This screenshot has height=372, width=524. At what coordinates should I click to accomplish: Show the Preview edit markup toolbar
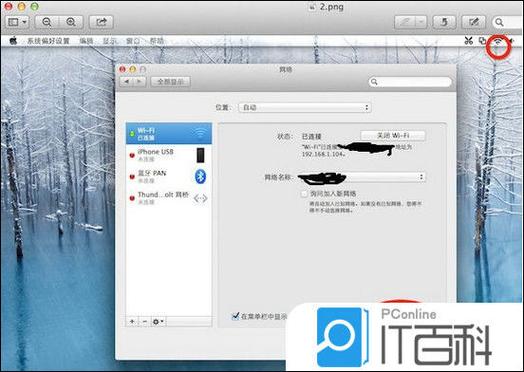(x=473, y=22)
